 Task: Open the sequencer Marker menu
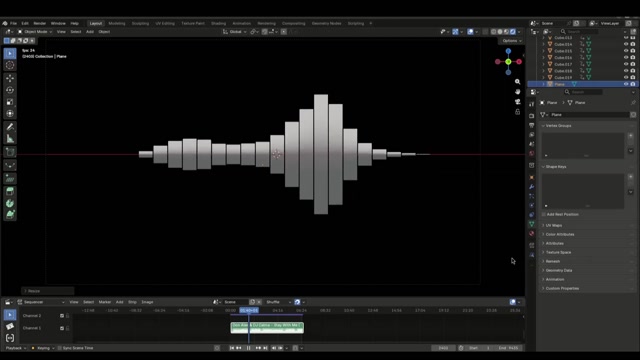104,302
